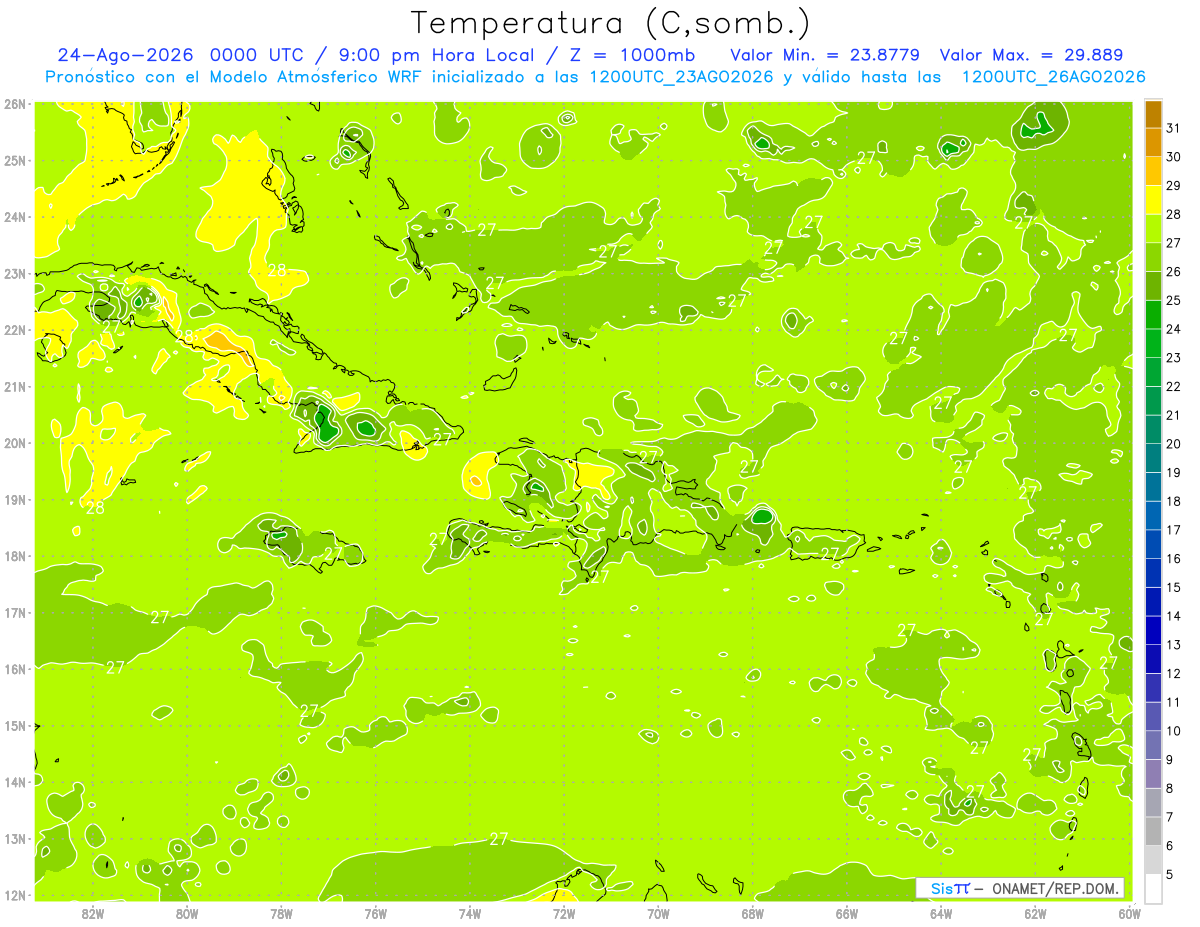Click the "18N" latitude label

[x=14, y=556]
